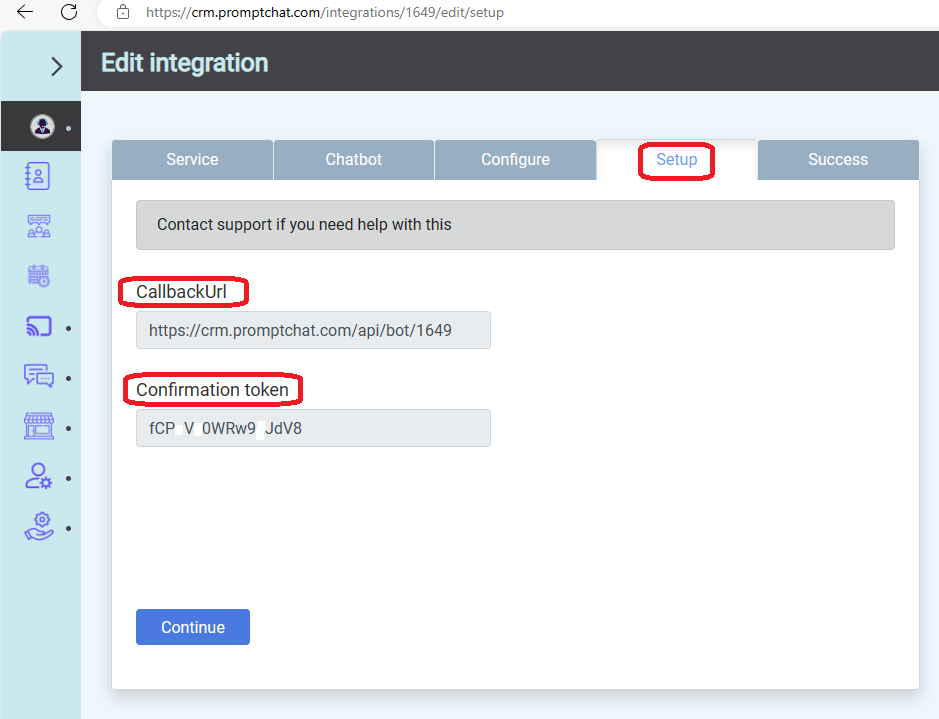Expand the sidebar with the chevron arrow
This screenshot has width=939, height=719.
(57, 66)
